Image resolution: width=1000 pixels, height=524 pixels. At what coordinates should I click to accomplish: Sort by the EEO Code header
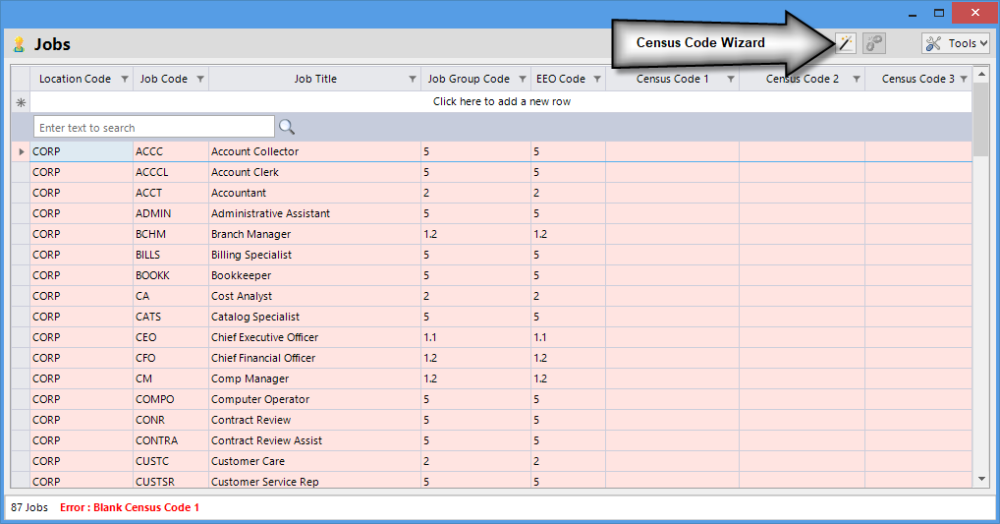(561, 79)
